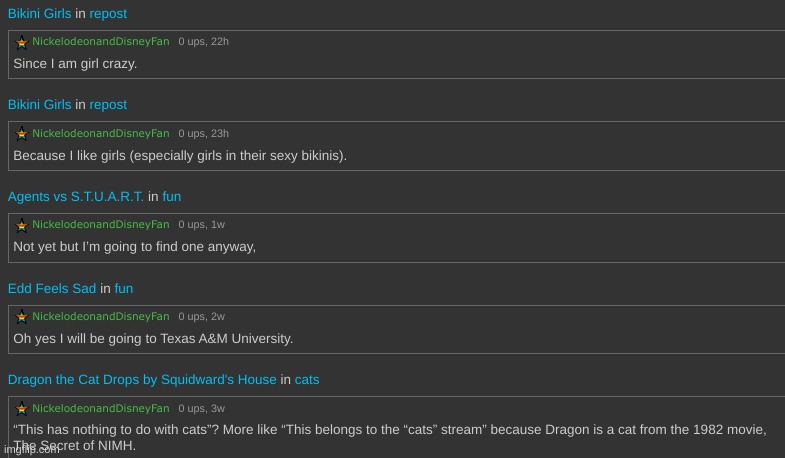Click star icon on 1w-old comment
Screen dimensions: 785x458
[22, 225]
